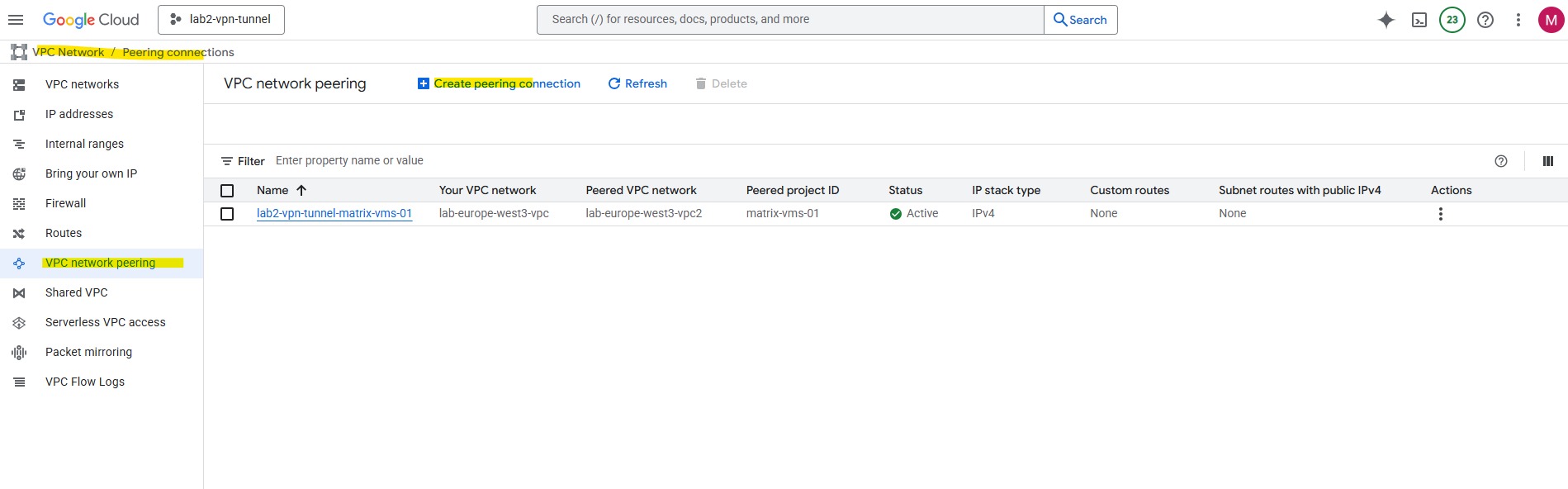
Task: Open notifications badge showing 23
Action: pyautogui.click(x=1452, y=20)
